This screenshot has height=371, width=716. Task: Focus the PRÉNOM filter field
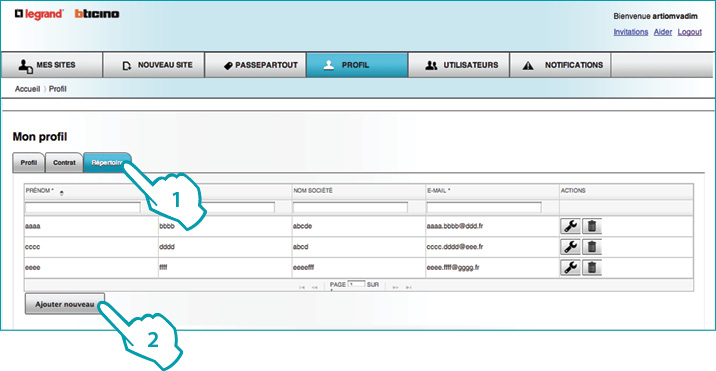[83, 208]
